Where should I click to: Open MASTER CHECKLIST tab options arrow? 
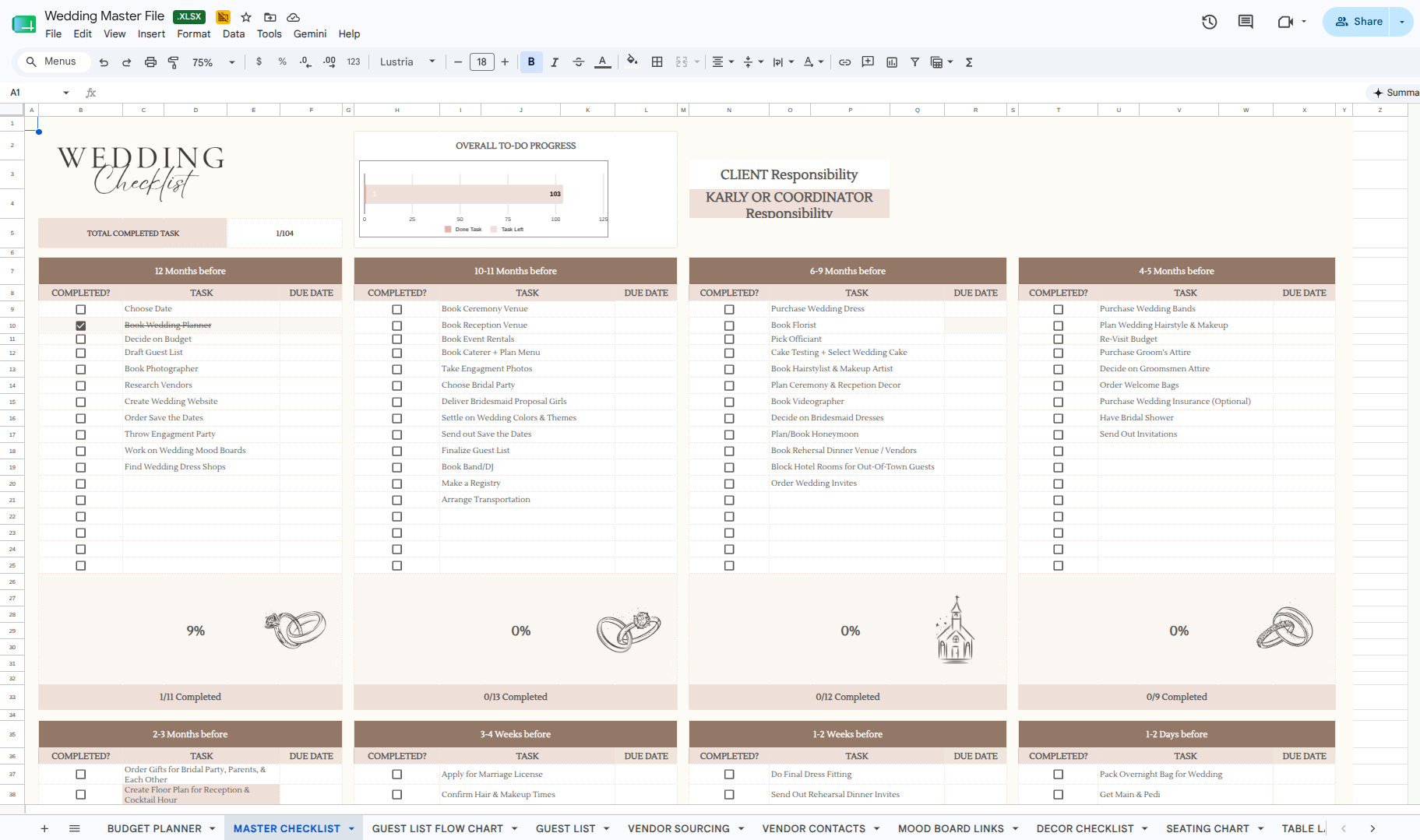[351, 828]
